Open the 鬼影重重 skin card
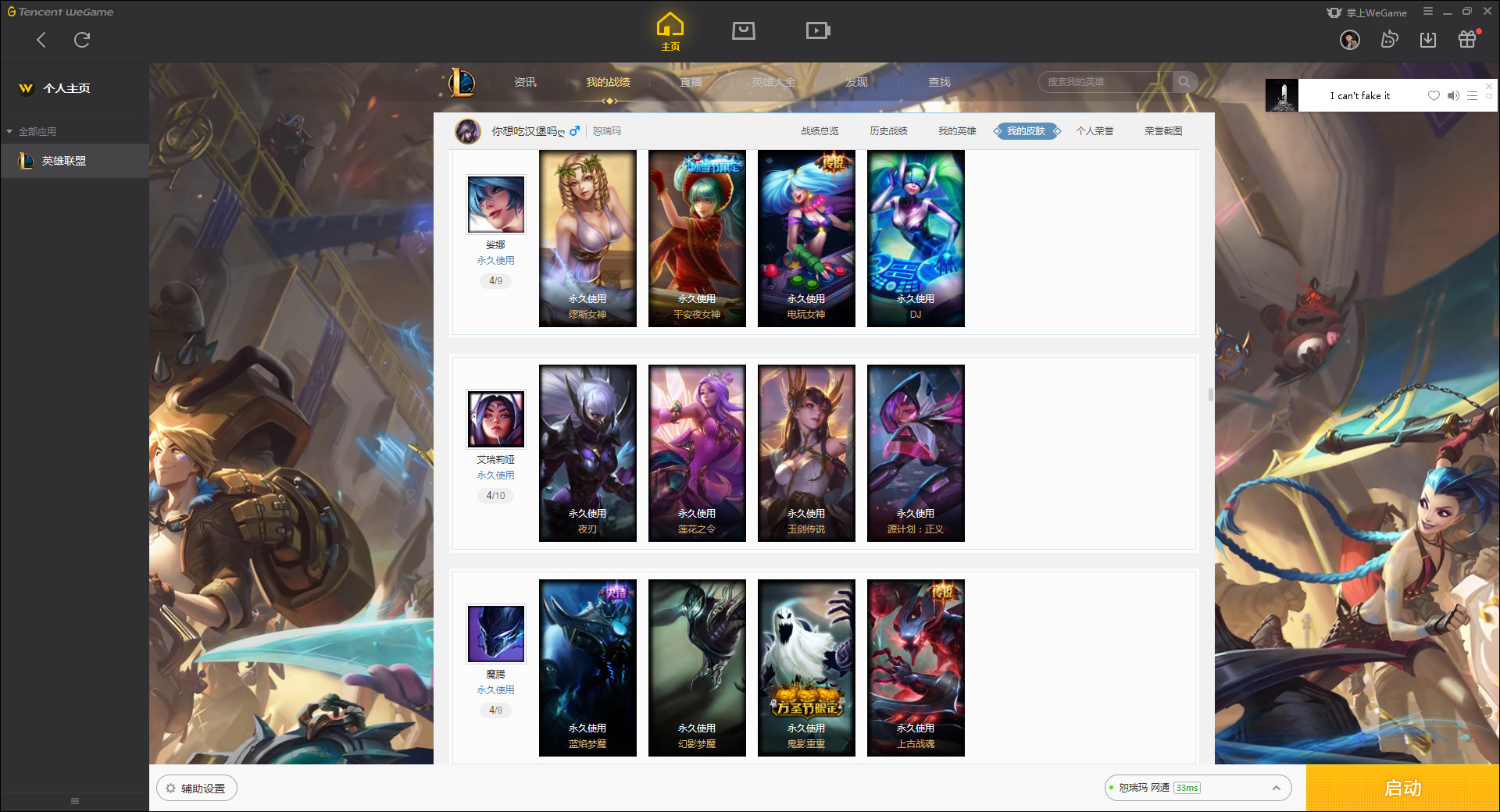 [806, 668]
